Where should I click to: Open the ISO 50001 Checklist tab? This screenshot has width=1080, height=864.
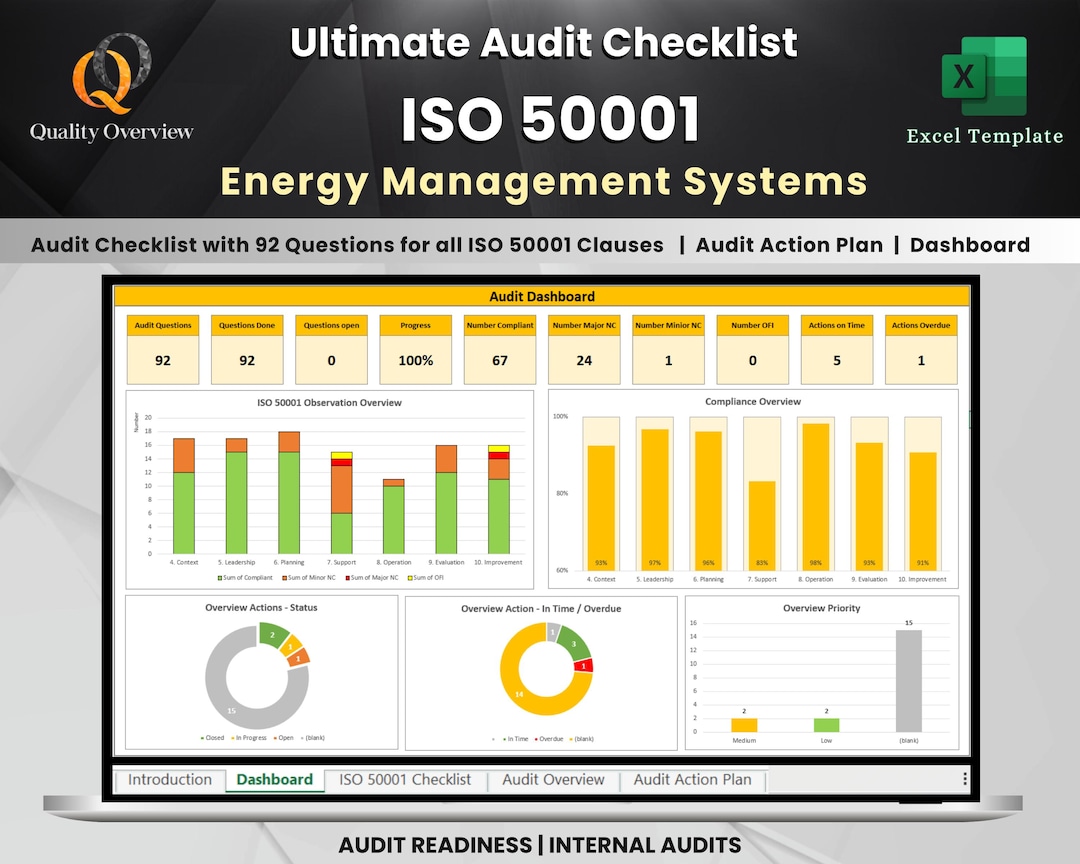click(x=404, y=779)
